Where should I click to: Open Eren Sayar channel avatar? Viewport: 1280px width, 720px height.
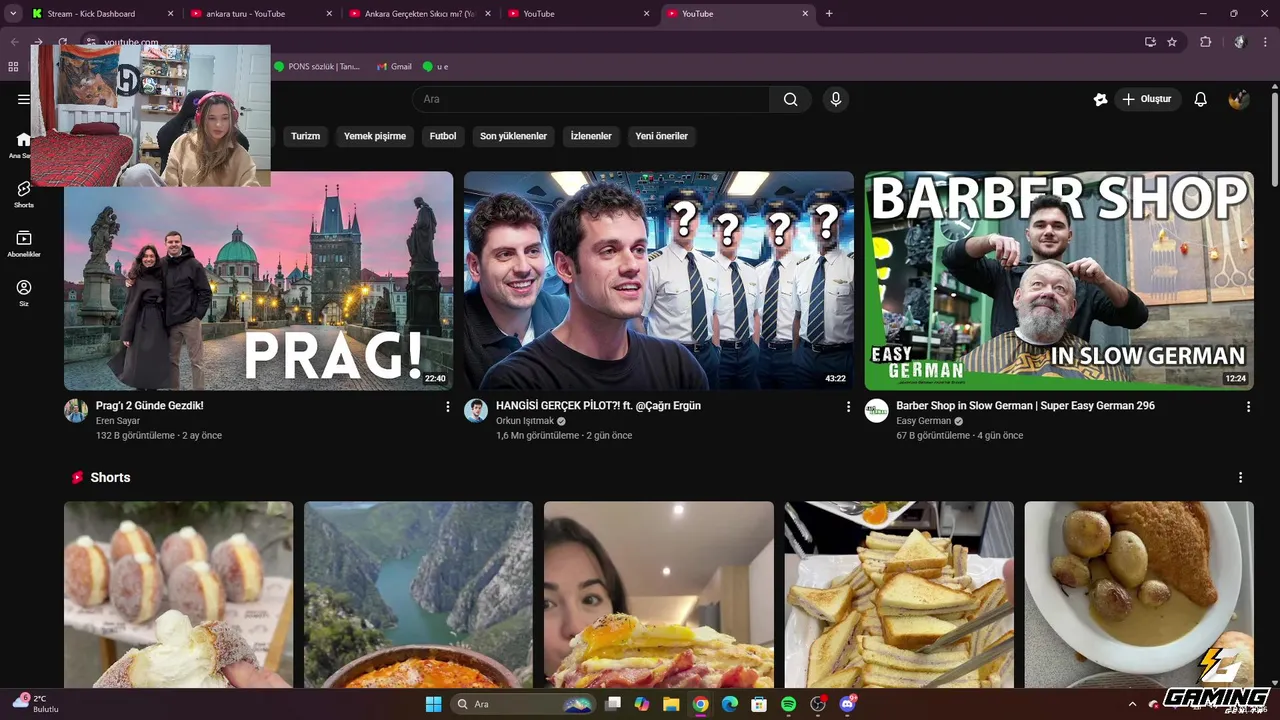[76, 411]
